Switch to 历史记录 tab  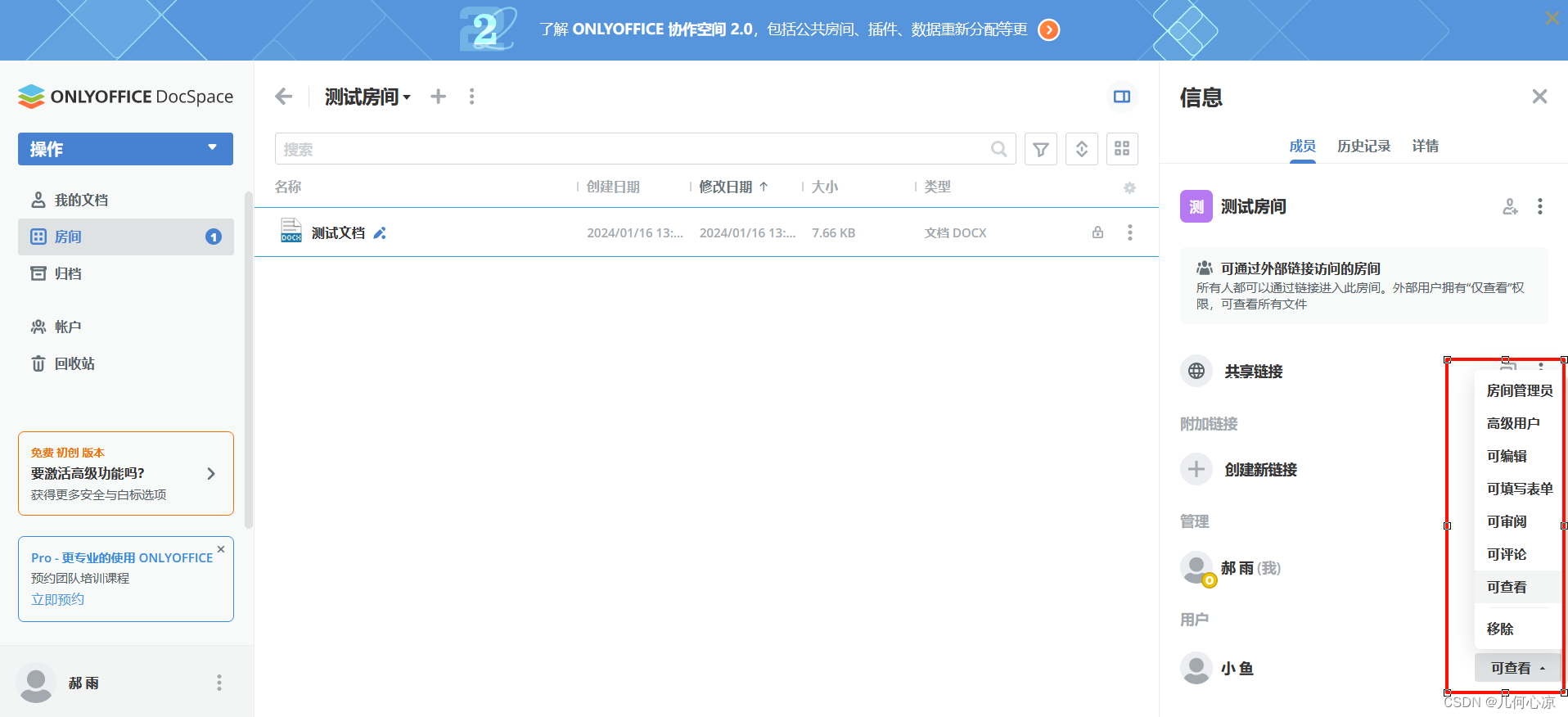(1364, 146)
